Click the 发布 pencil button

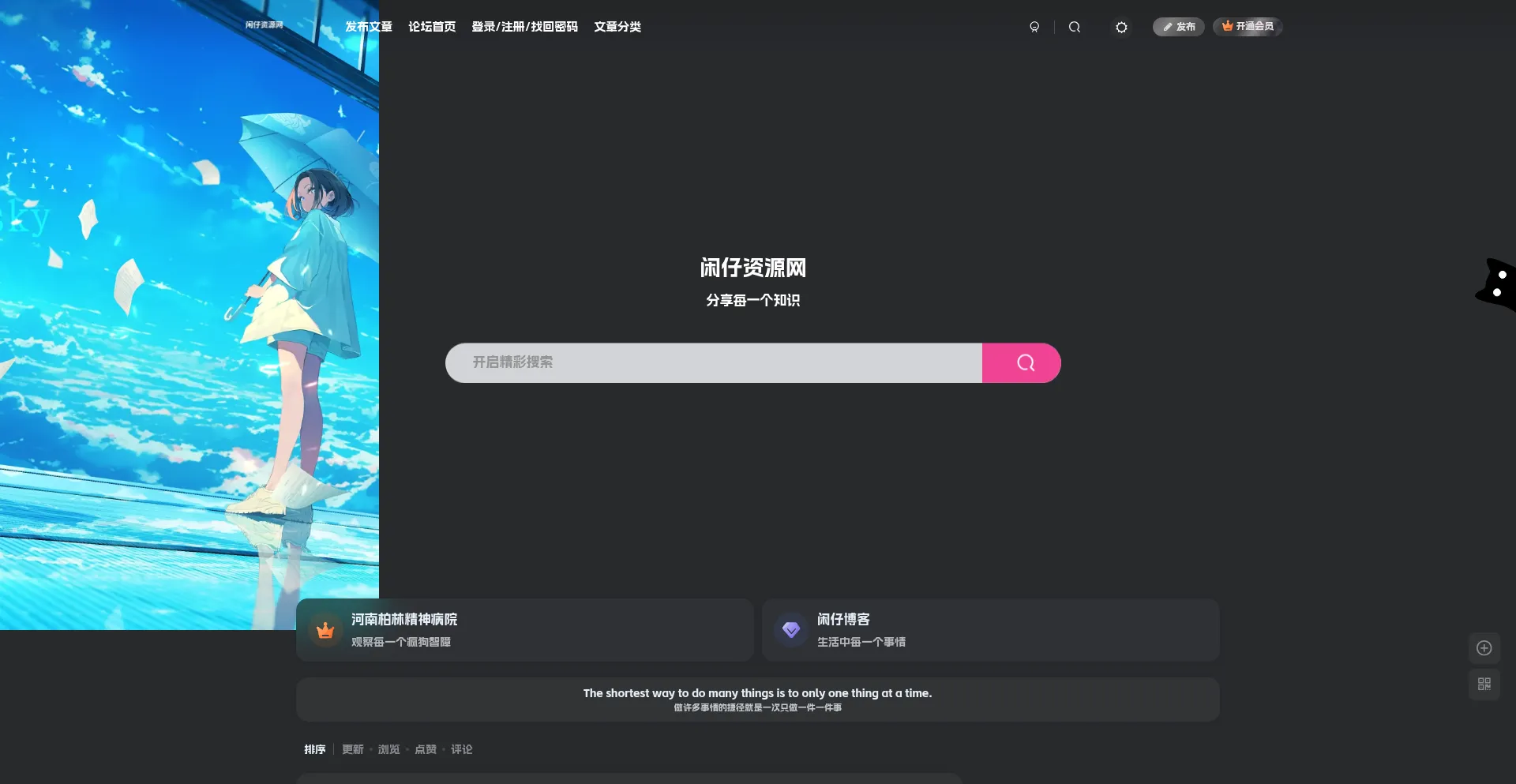(1178, 27)
